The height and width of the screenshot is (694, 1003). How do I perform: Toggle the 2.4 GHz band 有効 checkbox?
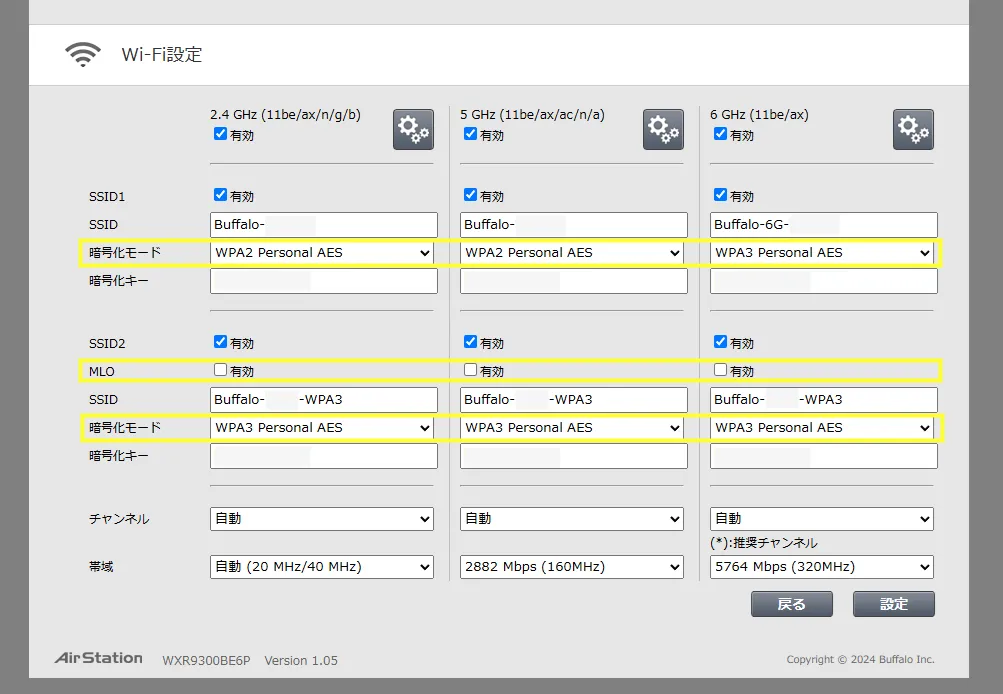tap(221, 134)
